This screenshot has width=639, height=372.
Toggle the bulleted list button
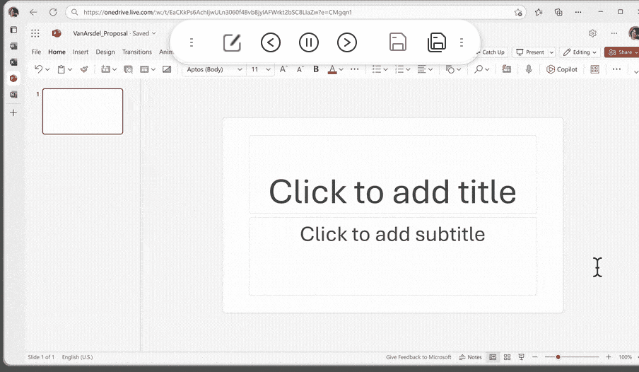coord(377,70)
